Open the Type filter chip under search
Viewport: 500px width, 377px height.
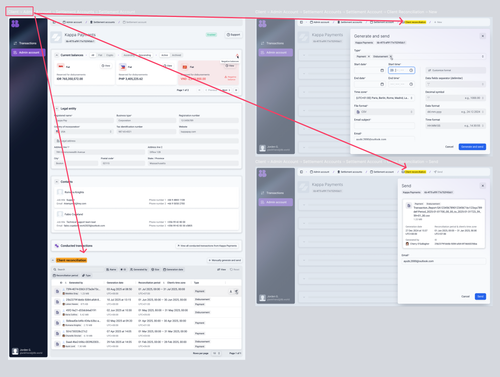click(x=86, y=276)
